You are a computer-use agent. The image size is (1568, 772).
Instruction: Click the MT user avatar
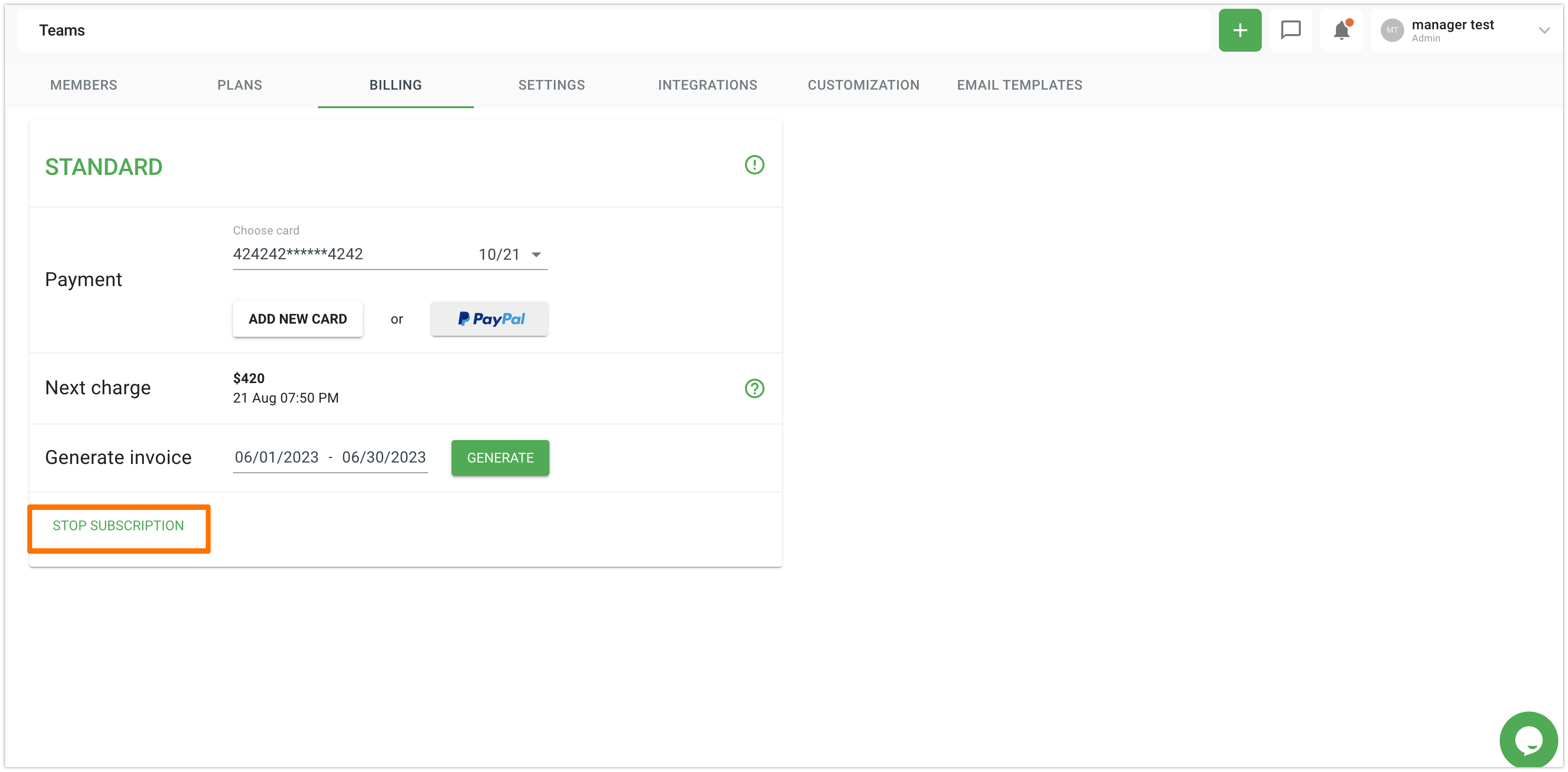tap(1392, 30)
